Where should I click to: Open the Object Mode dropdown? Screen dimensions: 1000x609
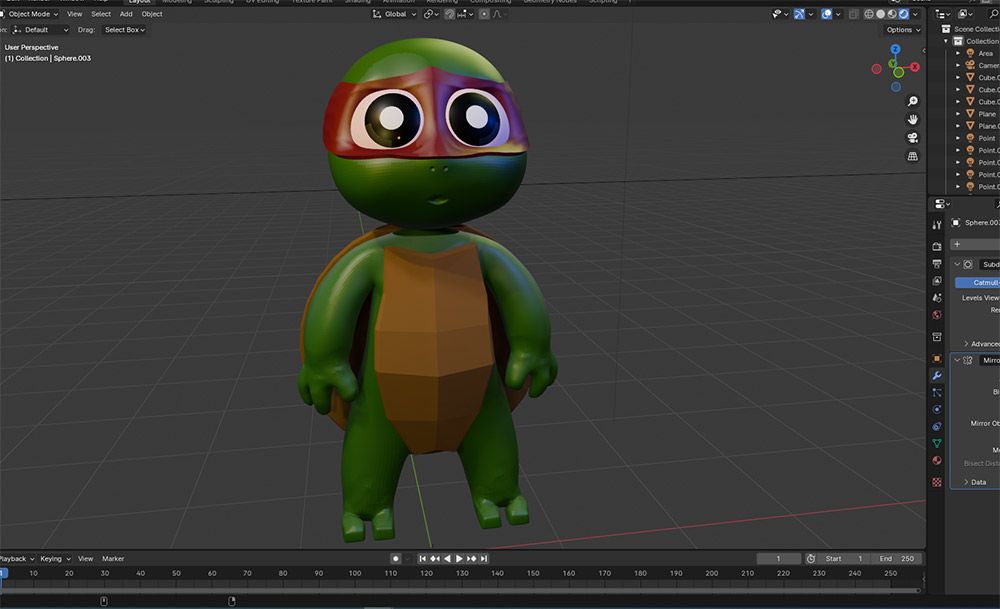coord(32,14)
